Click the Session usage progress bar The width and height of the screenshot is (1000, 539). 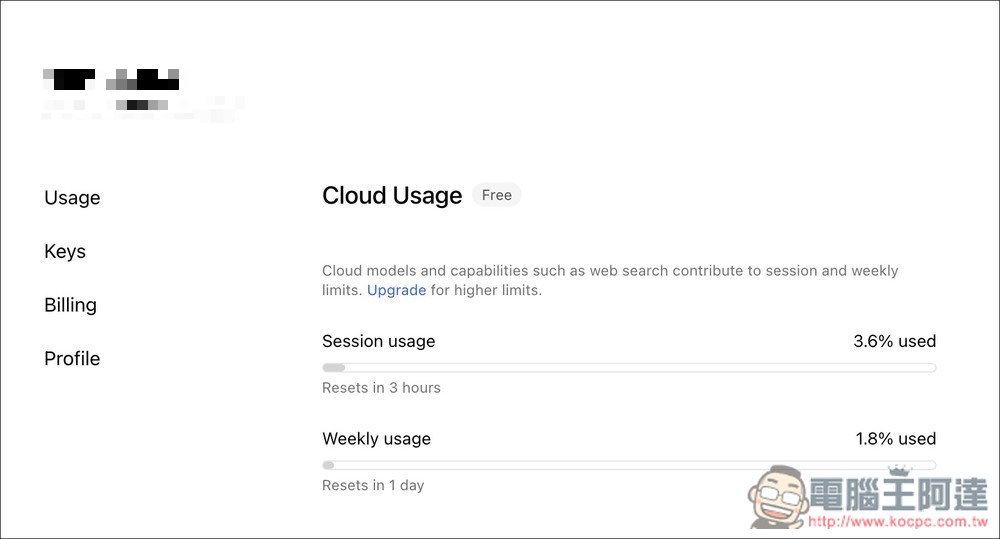pyautogui.click(x=629, y=367)
